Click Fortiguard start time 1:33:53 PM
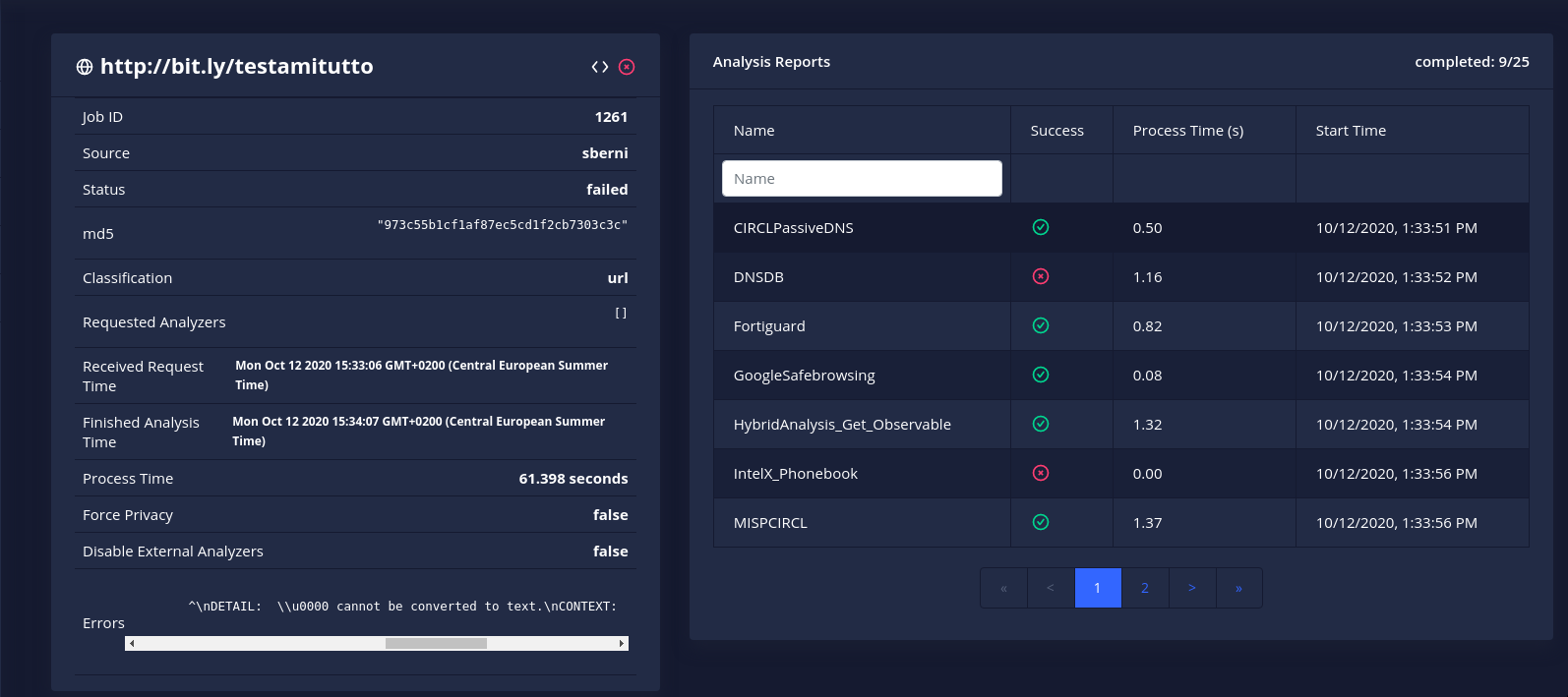Screen dimensions: 1568x697 click(x=1397, y=326)
